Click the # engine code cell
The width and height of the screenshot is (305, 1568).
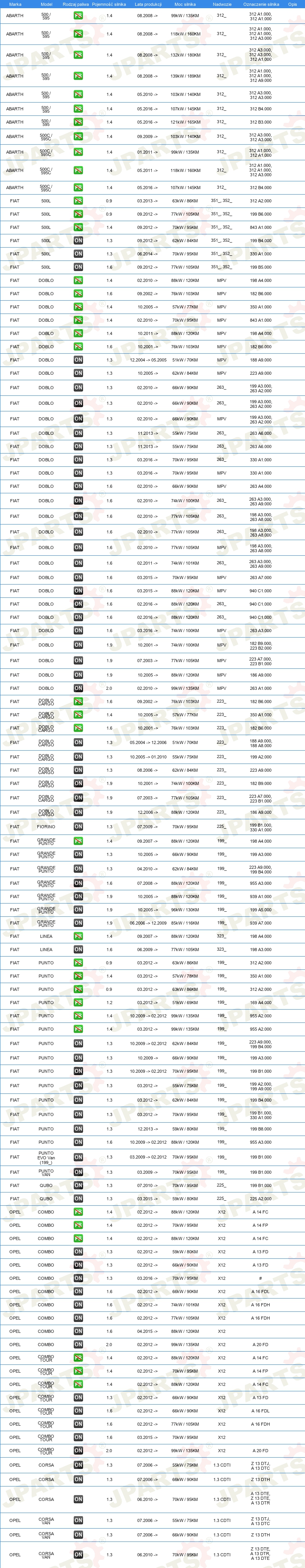tap(261, 1278)
